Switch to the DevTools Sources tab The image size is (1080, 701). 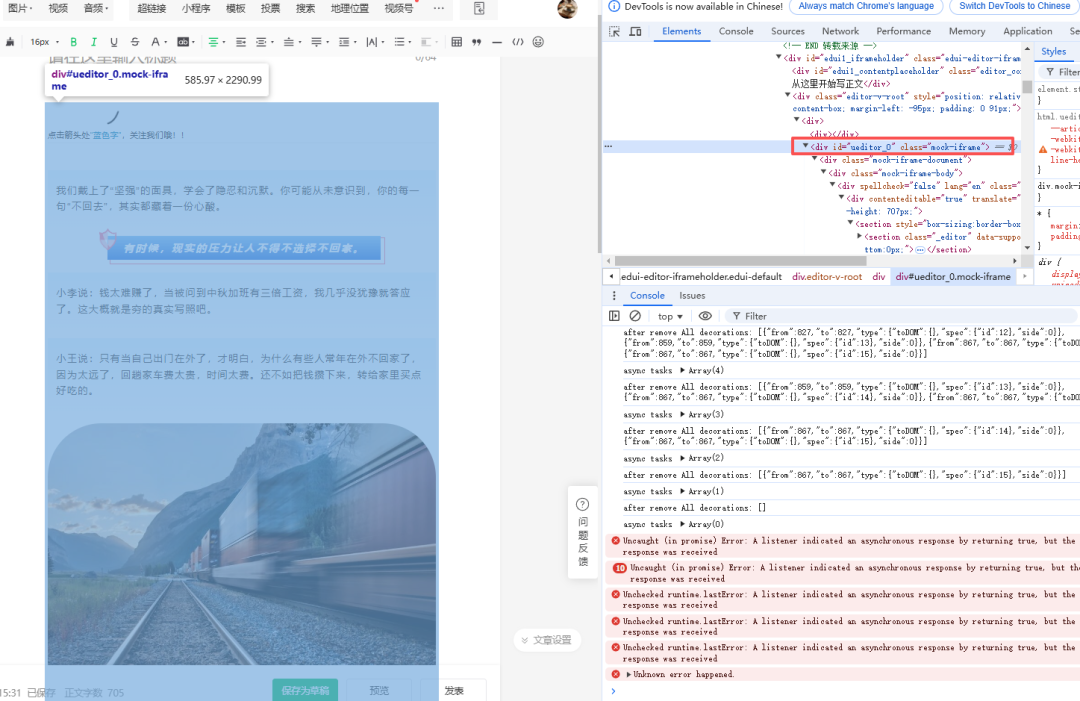point(788,32)
